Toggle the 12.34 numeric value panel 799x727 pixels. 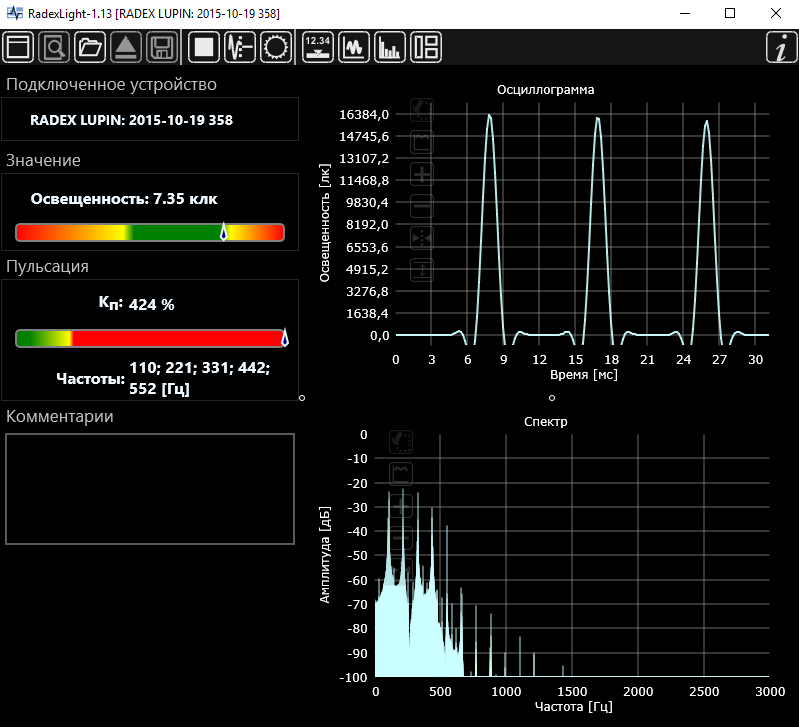coord(318,47)
